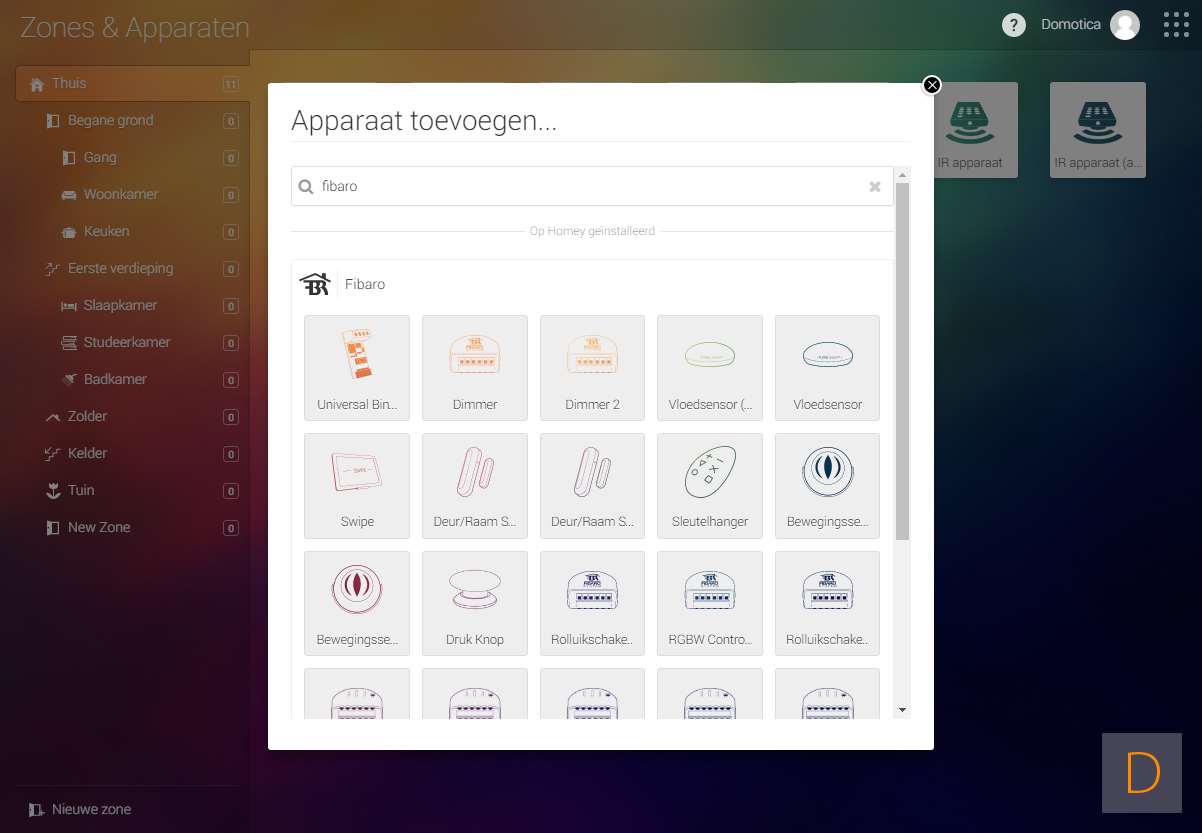Select the Swipe device tile
Image resolution: width=1202 pixels, height=833 pixels.
pyautogui.click(x=357, y=485)
